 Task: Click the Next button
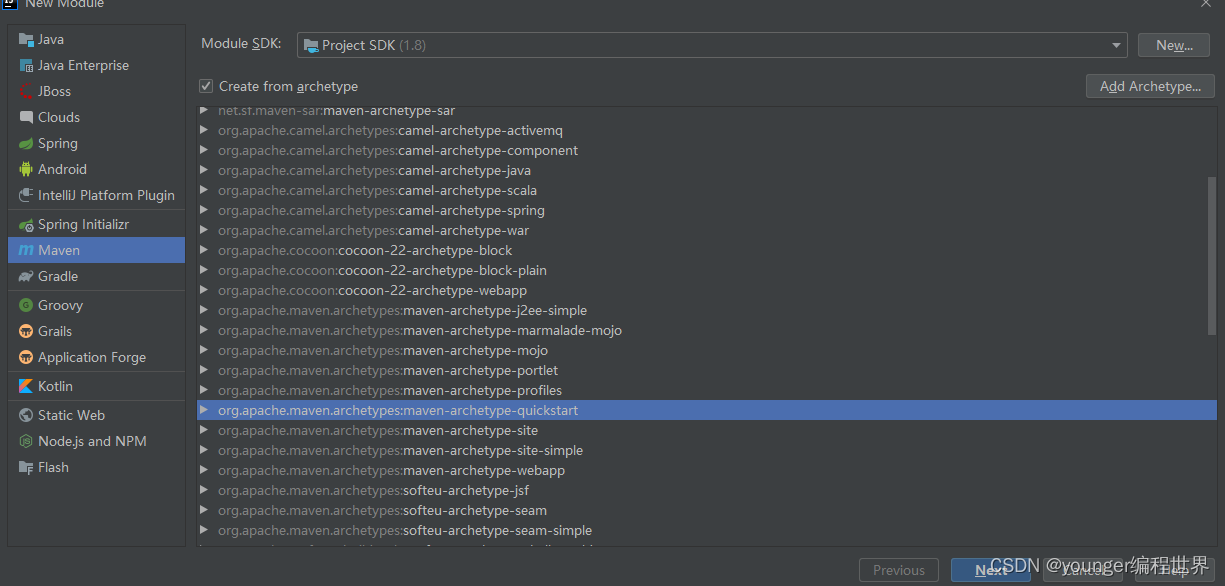pos(991,570)
